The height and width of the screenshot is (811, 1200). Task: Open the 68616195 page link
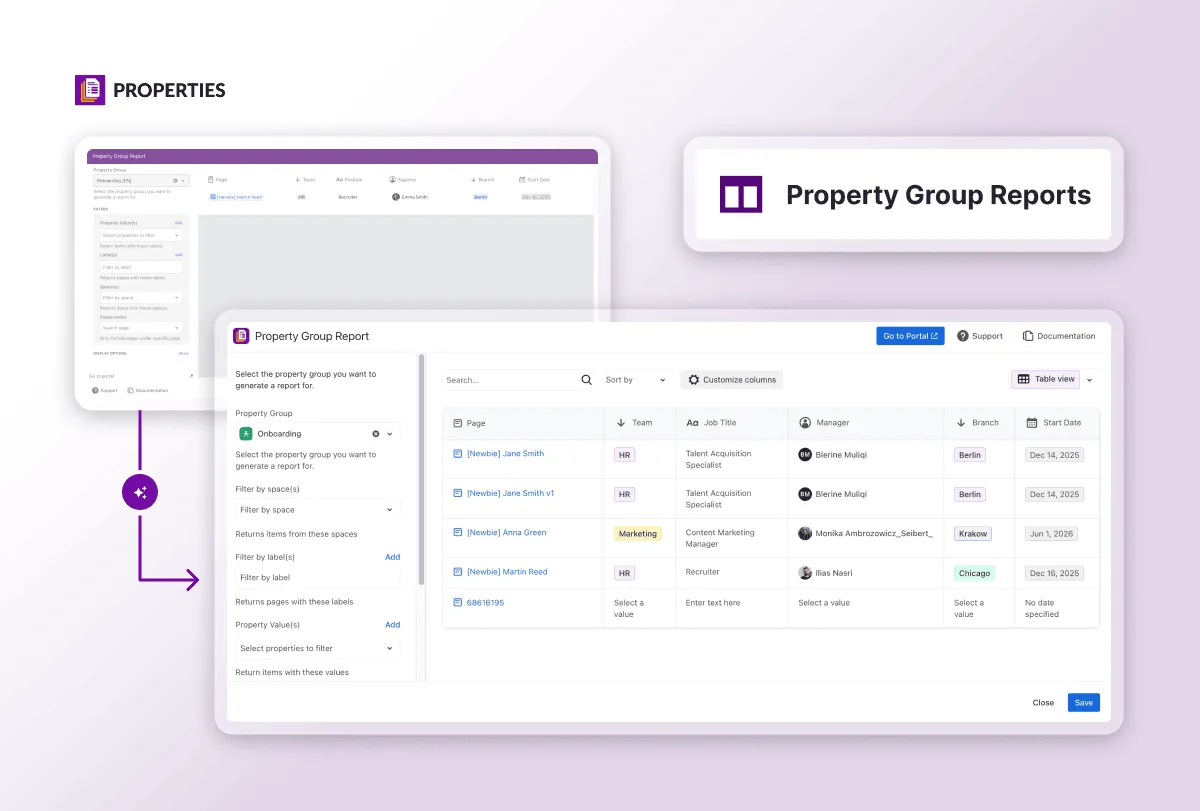pos(485,603)
